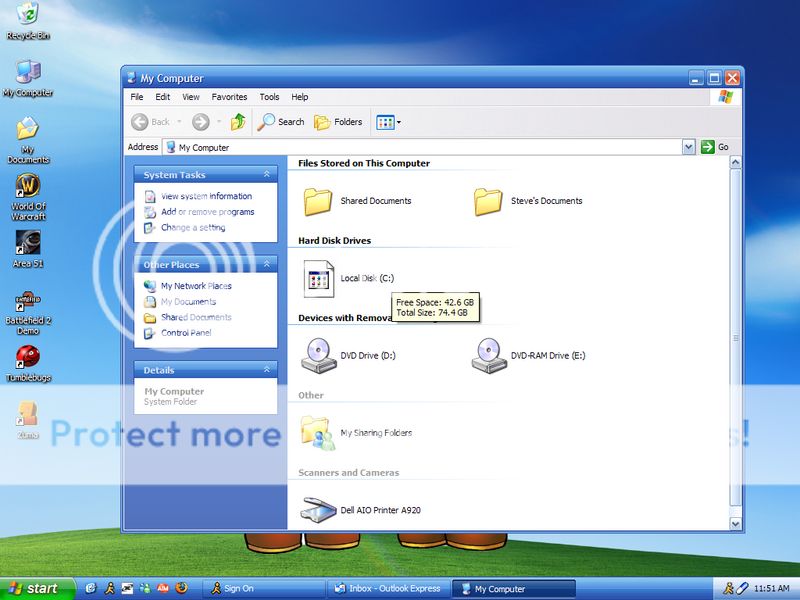Open the Dell AIO Printer A920 scanner

tap(318, 509)
